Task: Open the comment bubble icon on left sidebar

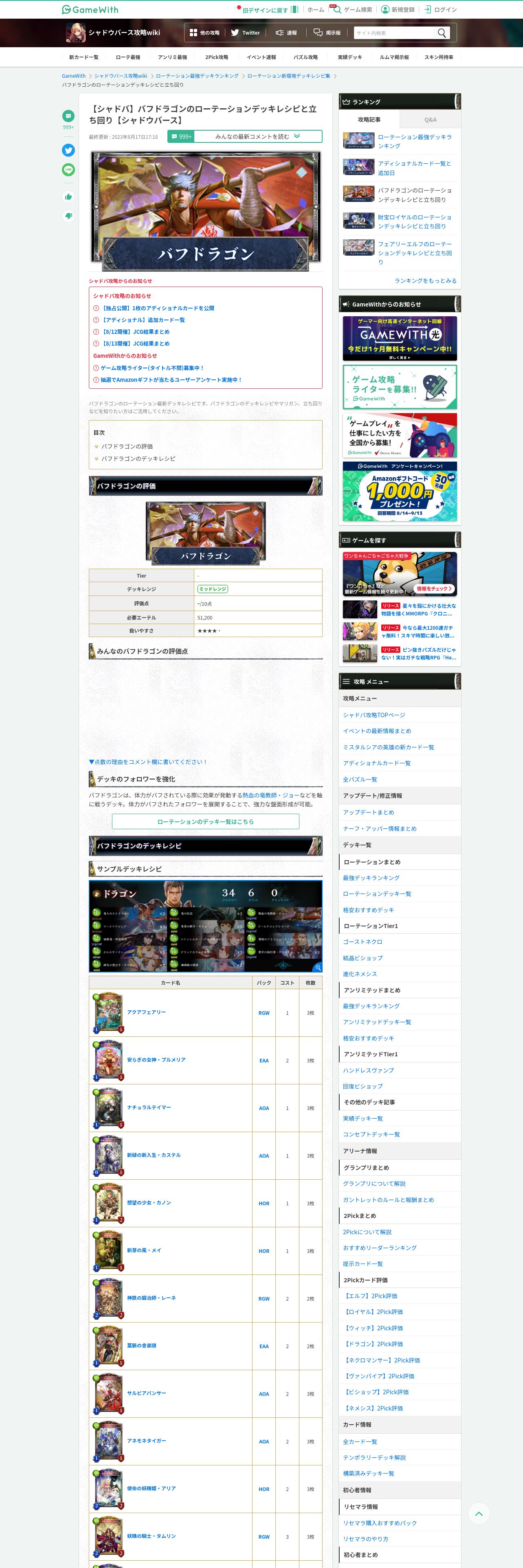Action: point(68,116)
